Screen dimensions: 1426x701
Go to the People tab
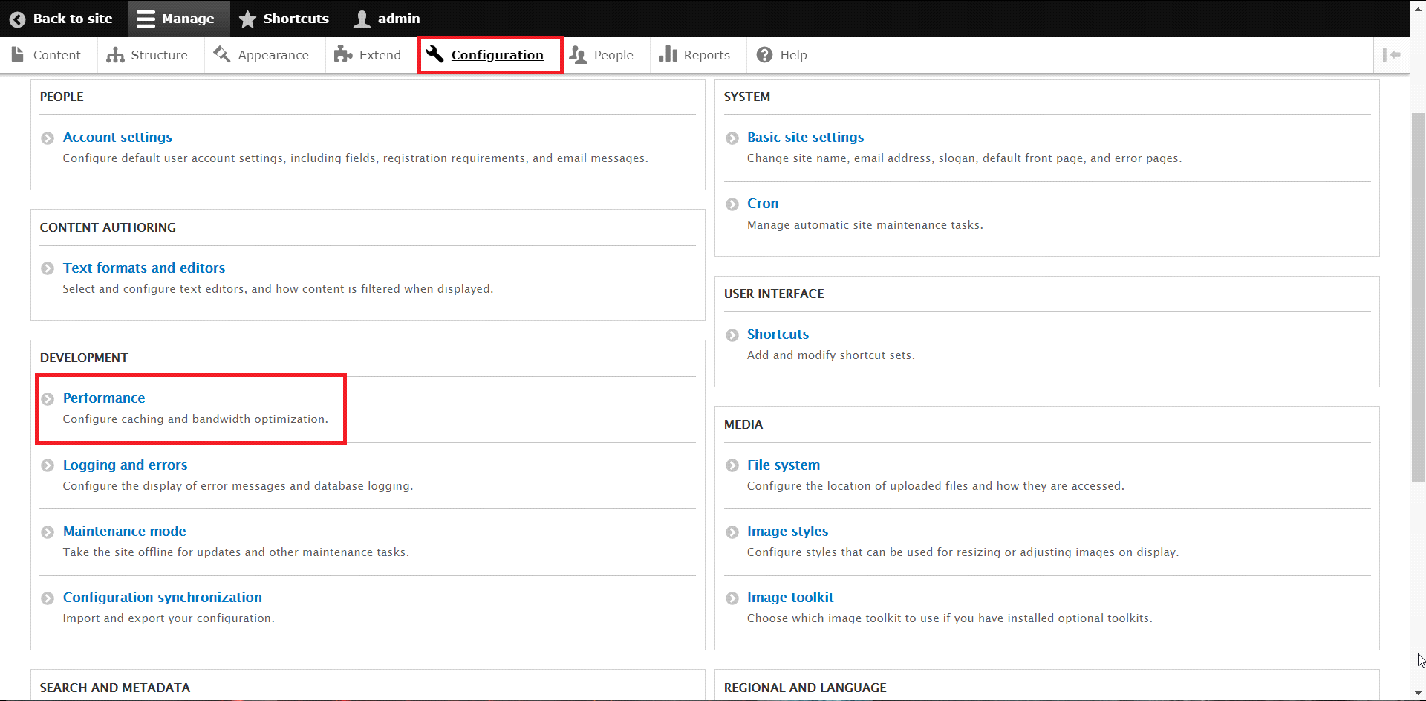point(602,55)
